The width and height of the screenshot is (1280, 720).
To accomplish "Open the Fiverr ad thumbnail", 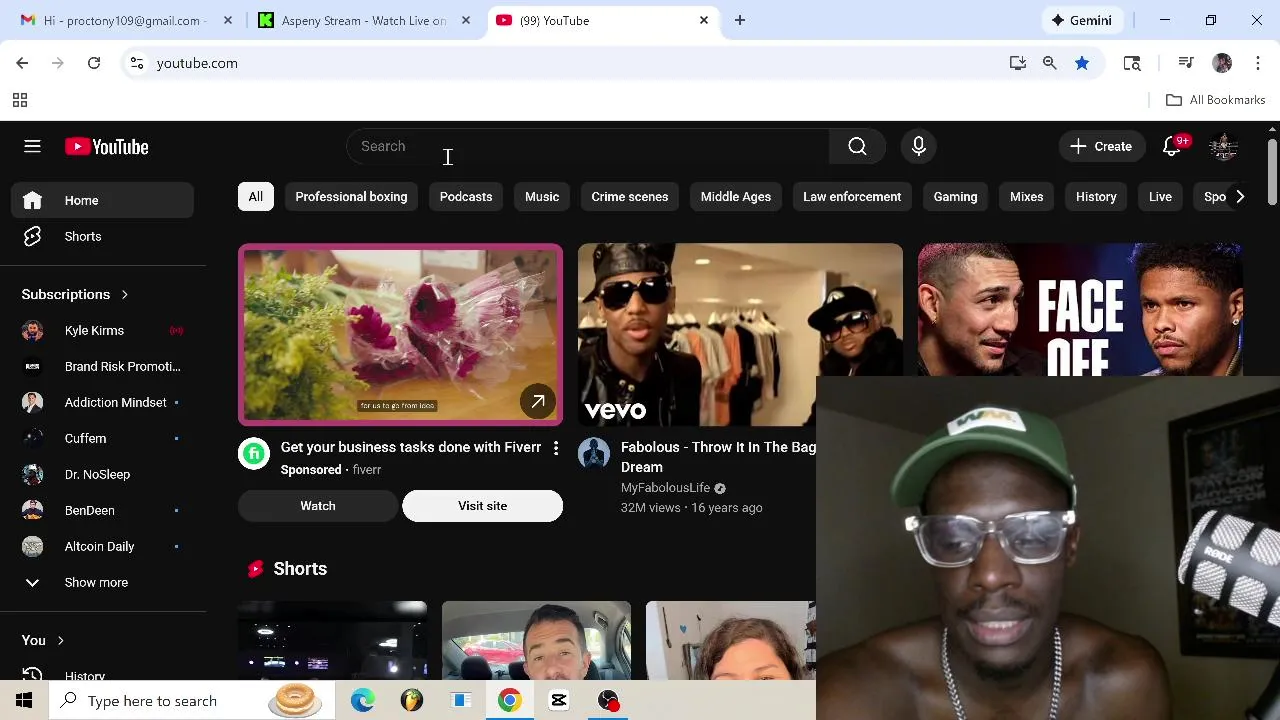I will point(400,335).
